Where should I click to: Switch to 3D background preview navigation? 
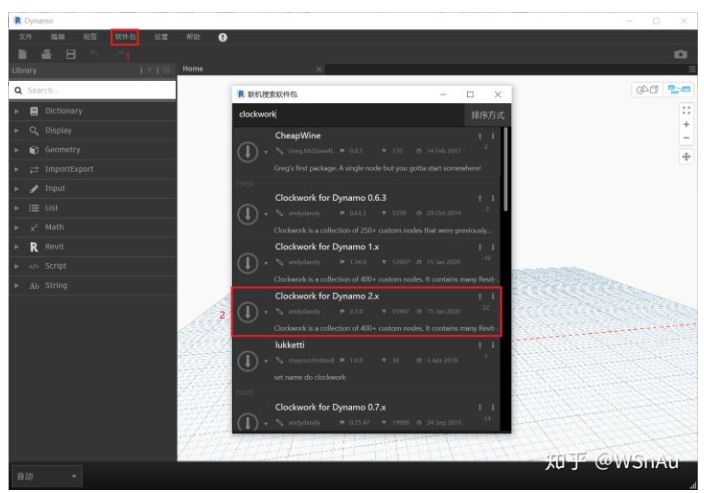pos(647,90)
